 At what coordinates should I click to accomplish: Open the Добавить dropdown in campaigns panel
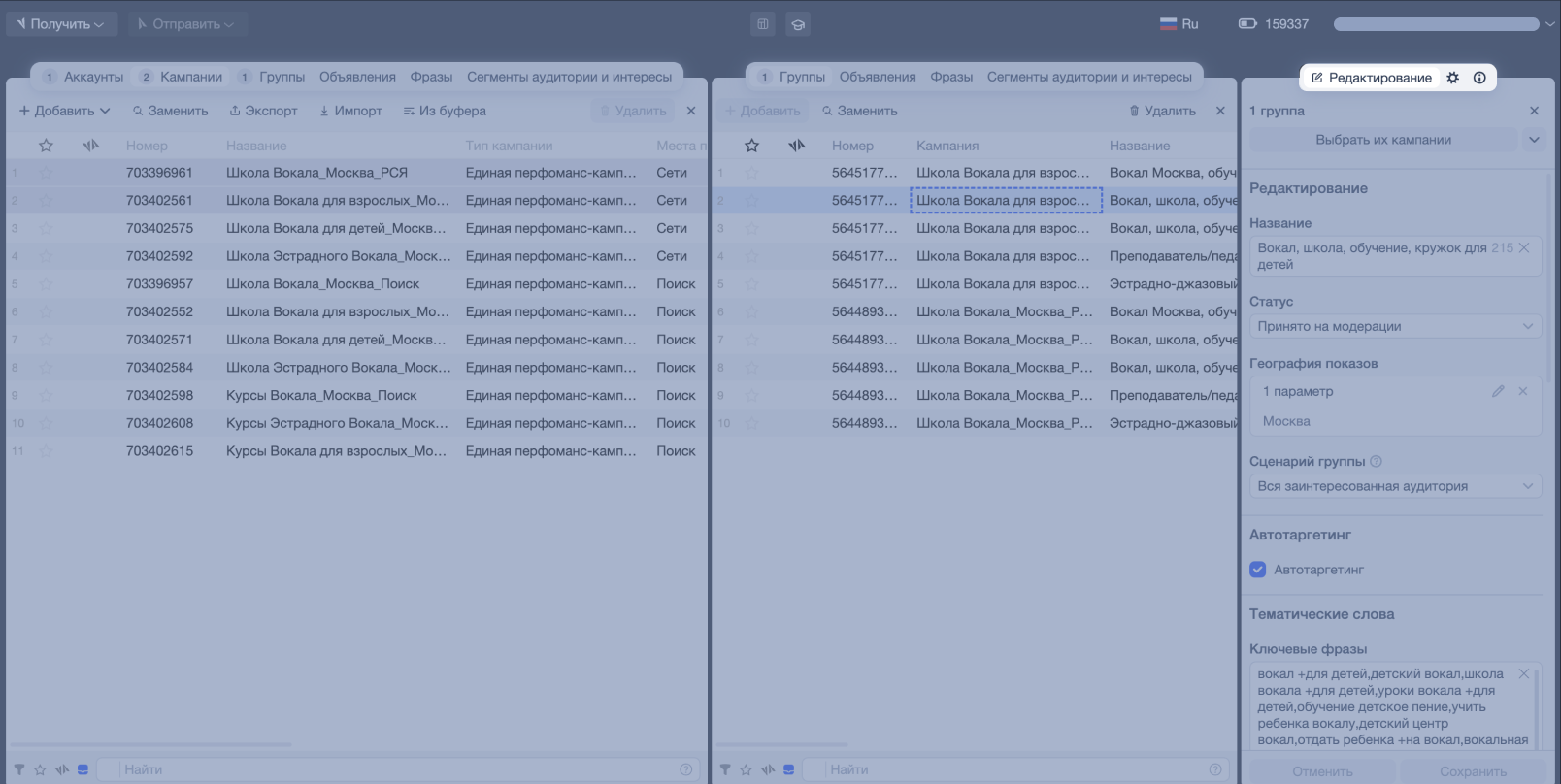tap(64, 111)
